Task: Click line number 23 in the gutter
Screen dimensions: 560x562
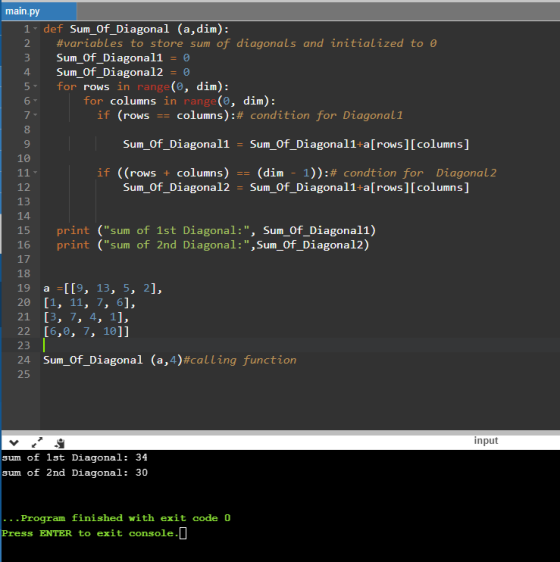Action: (x=24, y=345)
